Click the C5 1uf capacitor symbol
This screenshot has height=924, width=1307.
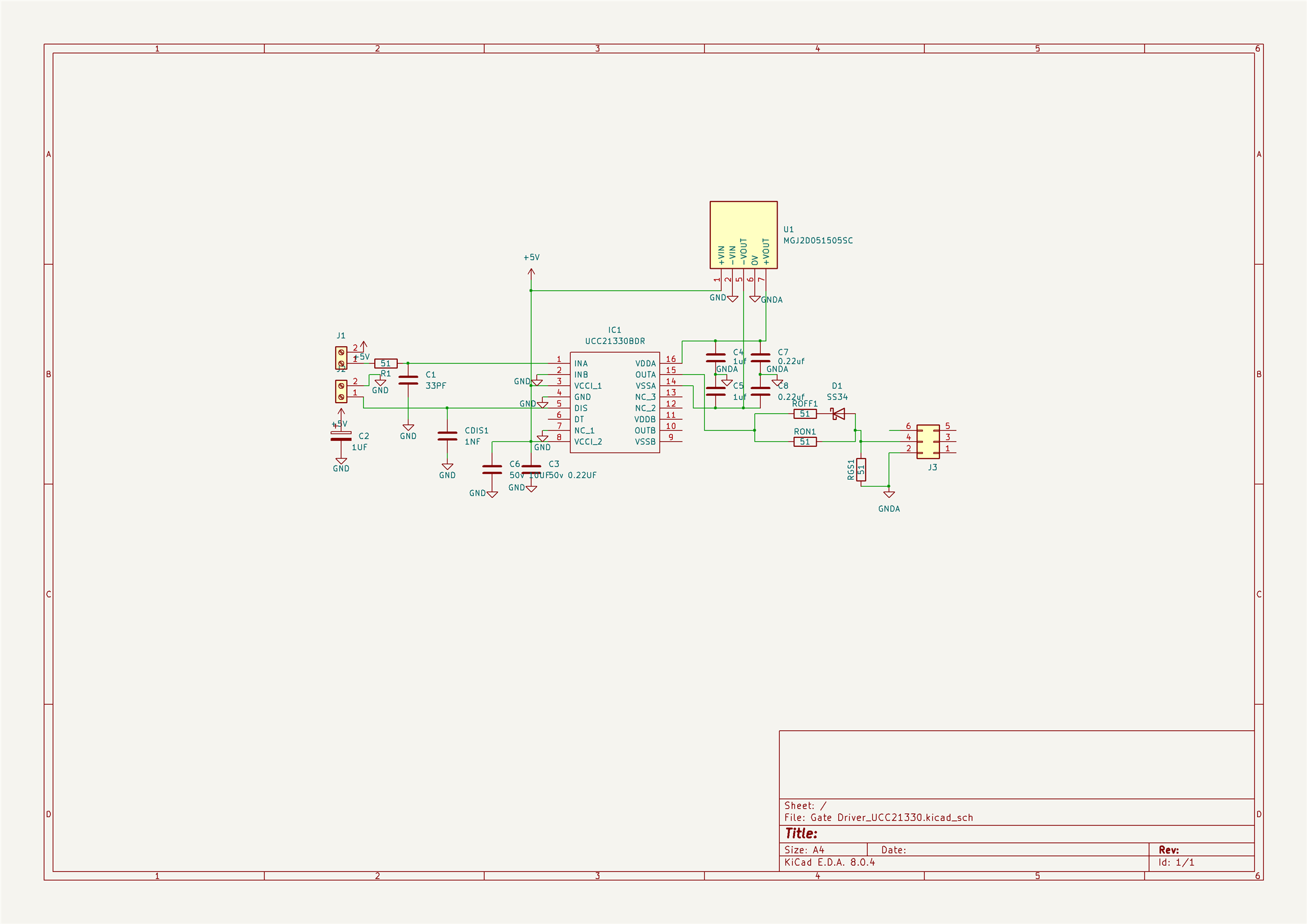point(715,391)
